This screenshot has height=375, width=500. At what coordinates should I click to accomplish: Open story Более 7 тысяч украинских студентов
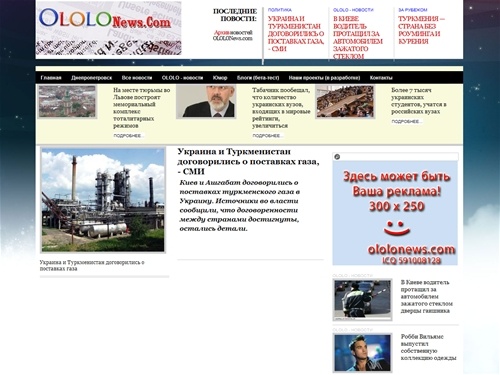click(419, 101)
